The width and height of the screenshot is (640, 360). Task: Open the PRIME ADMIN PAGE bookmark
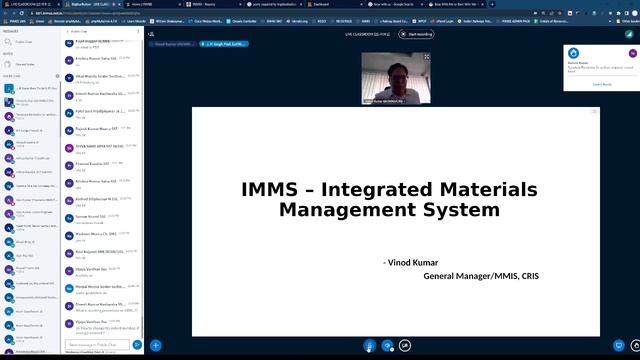513,21
